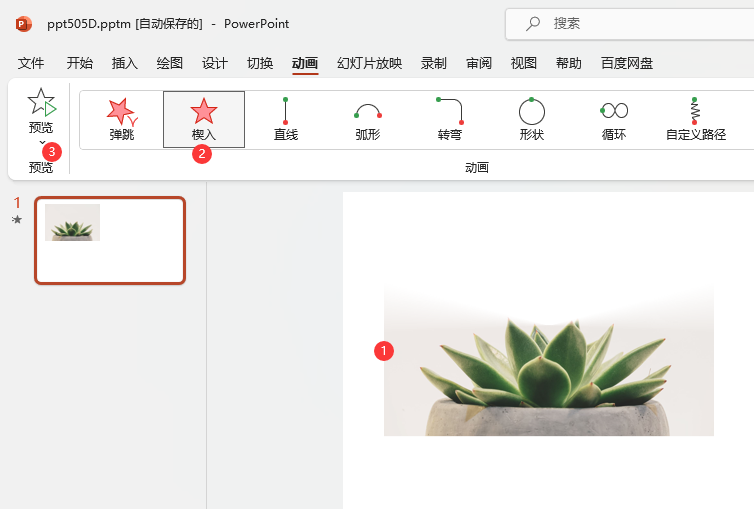Click the slide number 1 label

click(x=17, y=203)
